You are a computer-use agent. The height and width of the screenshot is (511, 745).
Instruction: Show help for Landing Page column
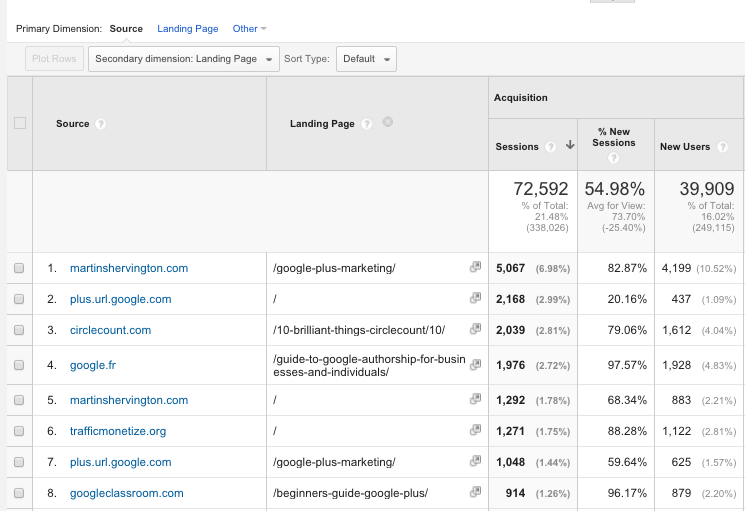point(366,124)
